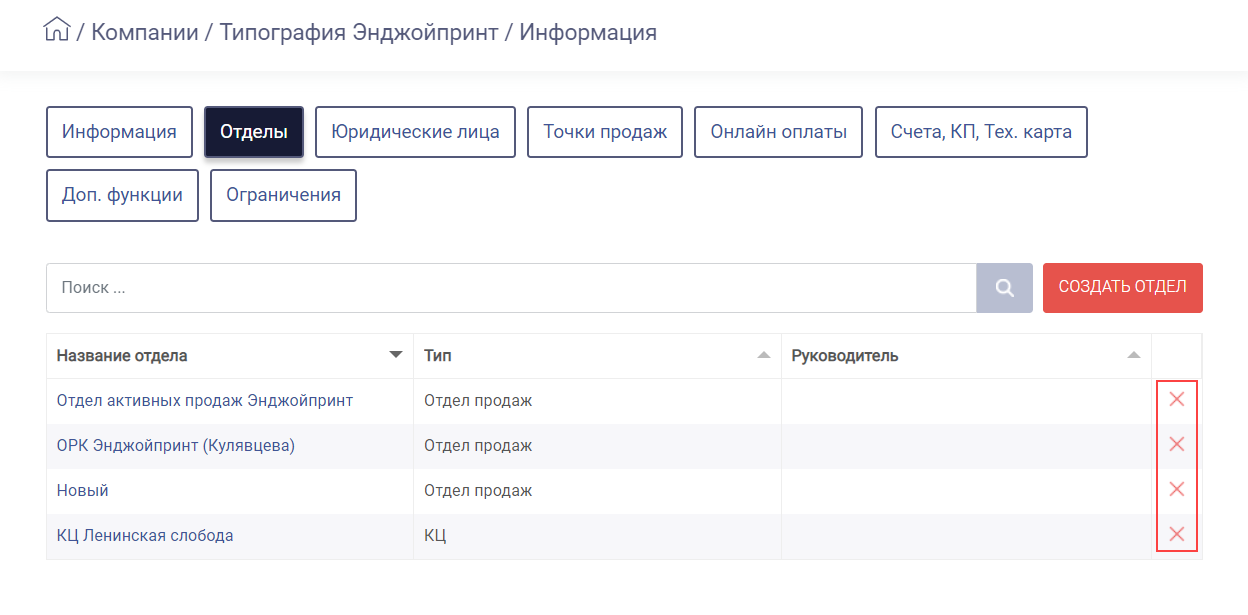Open the Информация tab
This screenshot has height=615, width=1248.
click(119, 132)
